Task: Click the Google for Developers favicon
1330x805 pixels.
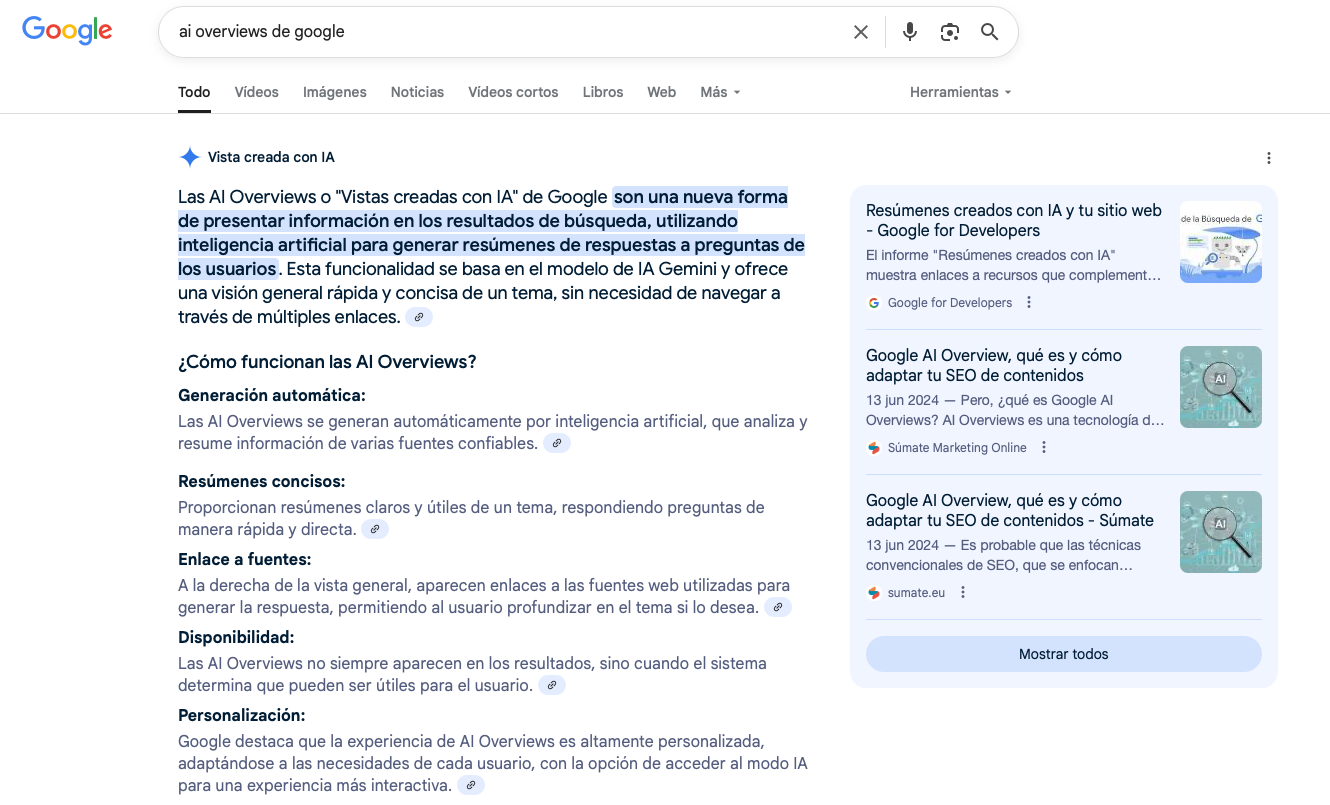Action: click(x=874, y=303)
